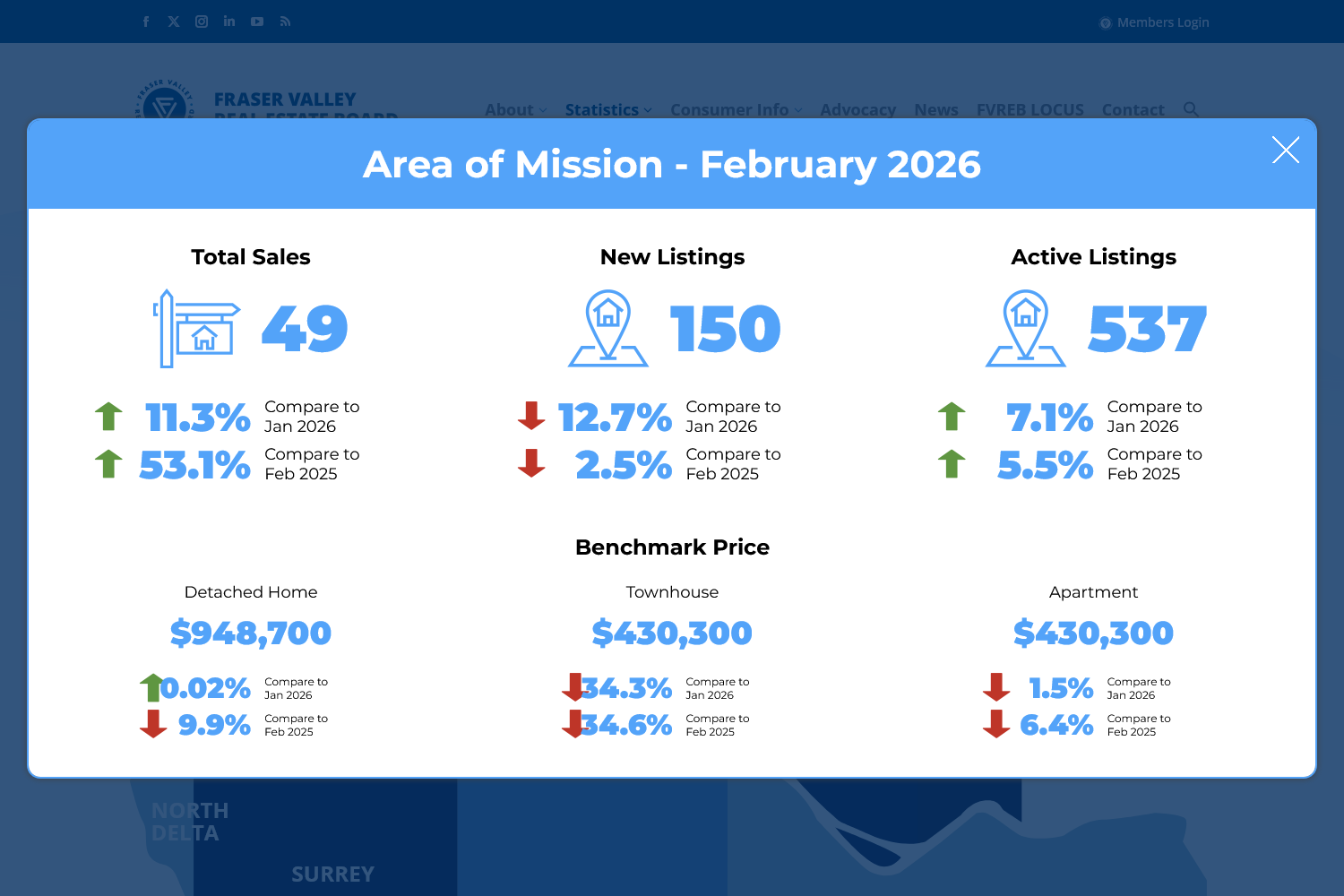Open the News menu item
The width and height of the screenshot is (1344, 896).
point(936,110)
